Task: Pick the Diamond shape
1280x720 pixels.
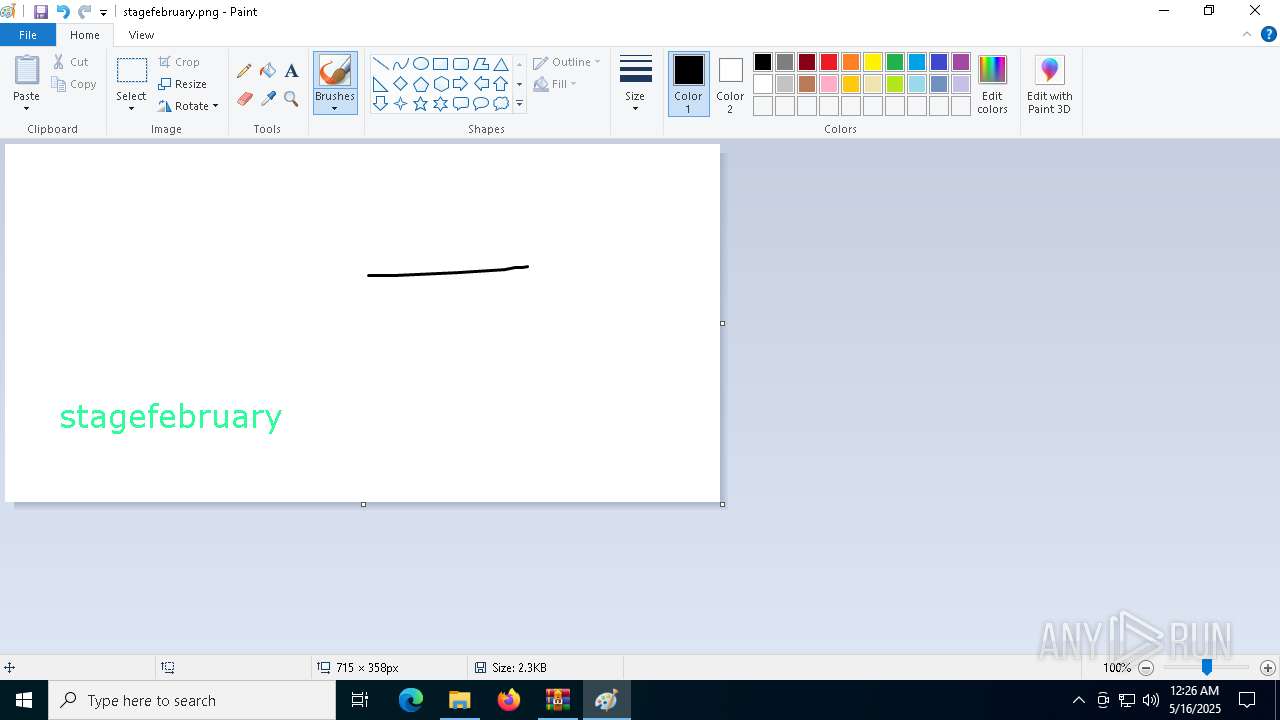Action: (401, 84)
